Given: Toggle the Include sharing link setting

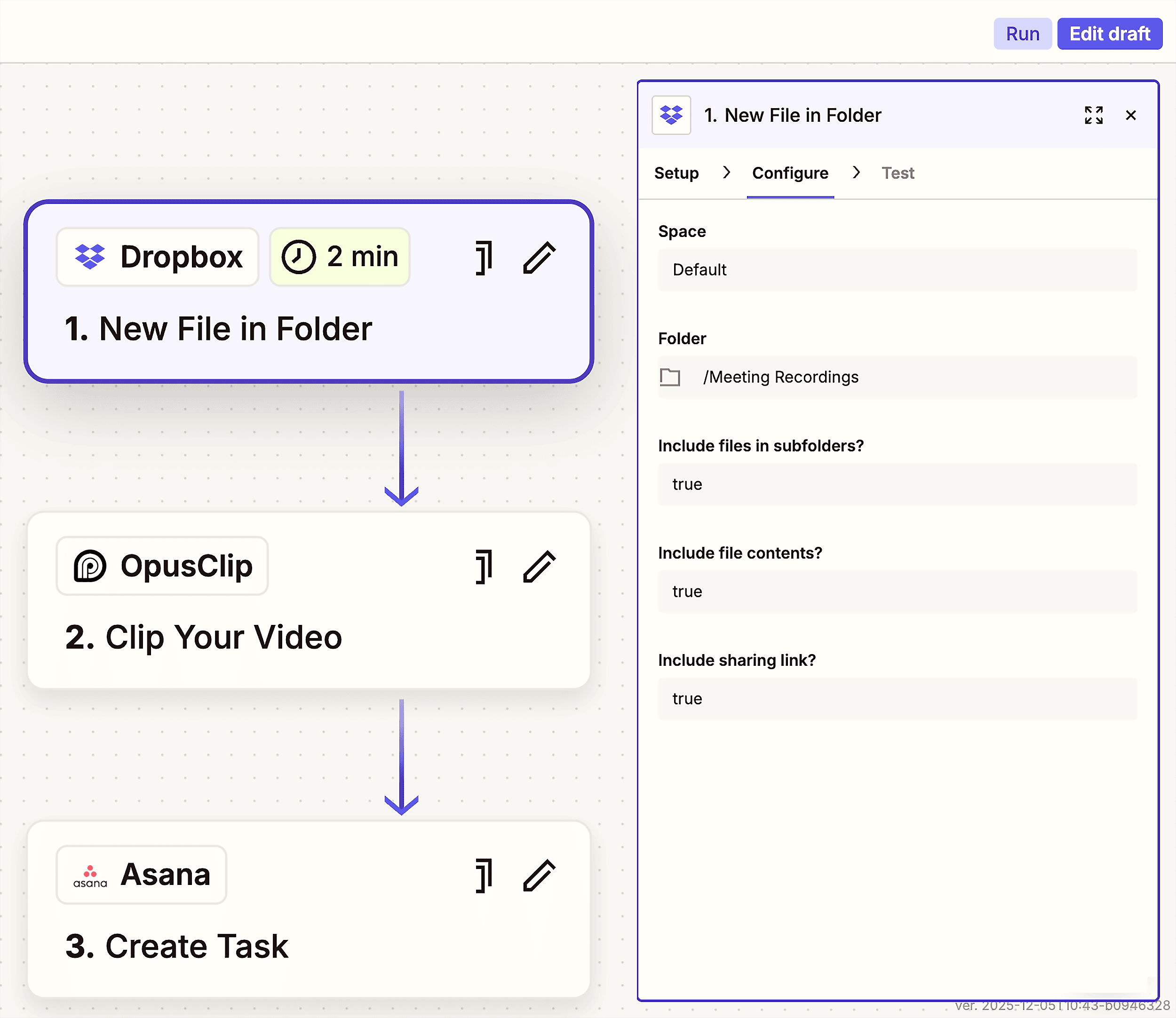Looking at the screenshot, I should [897, 699].
